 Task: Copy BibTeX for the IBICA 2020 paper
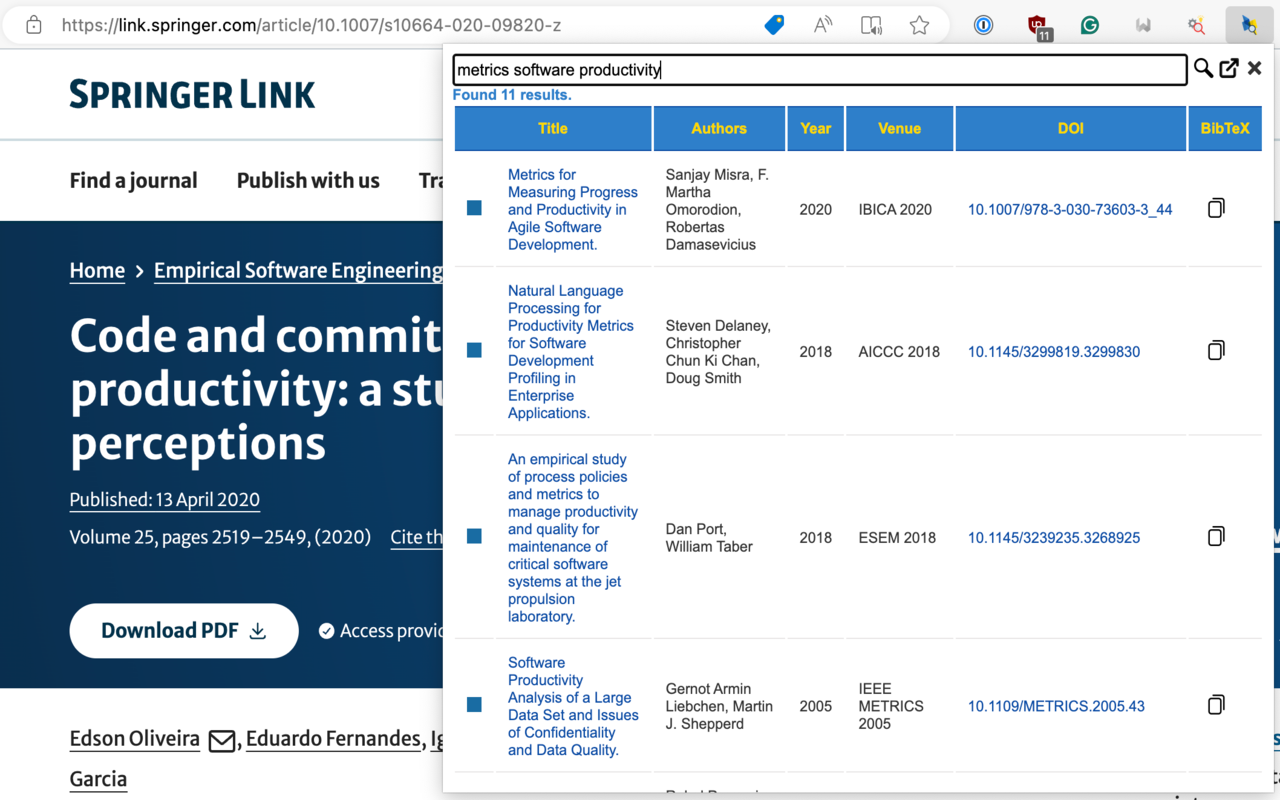coord(1216,208)
